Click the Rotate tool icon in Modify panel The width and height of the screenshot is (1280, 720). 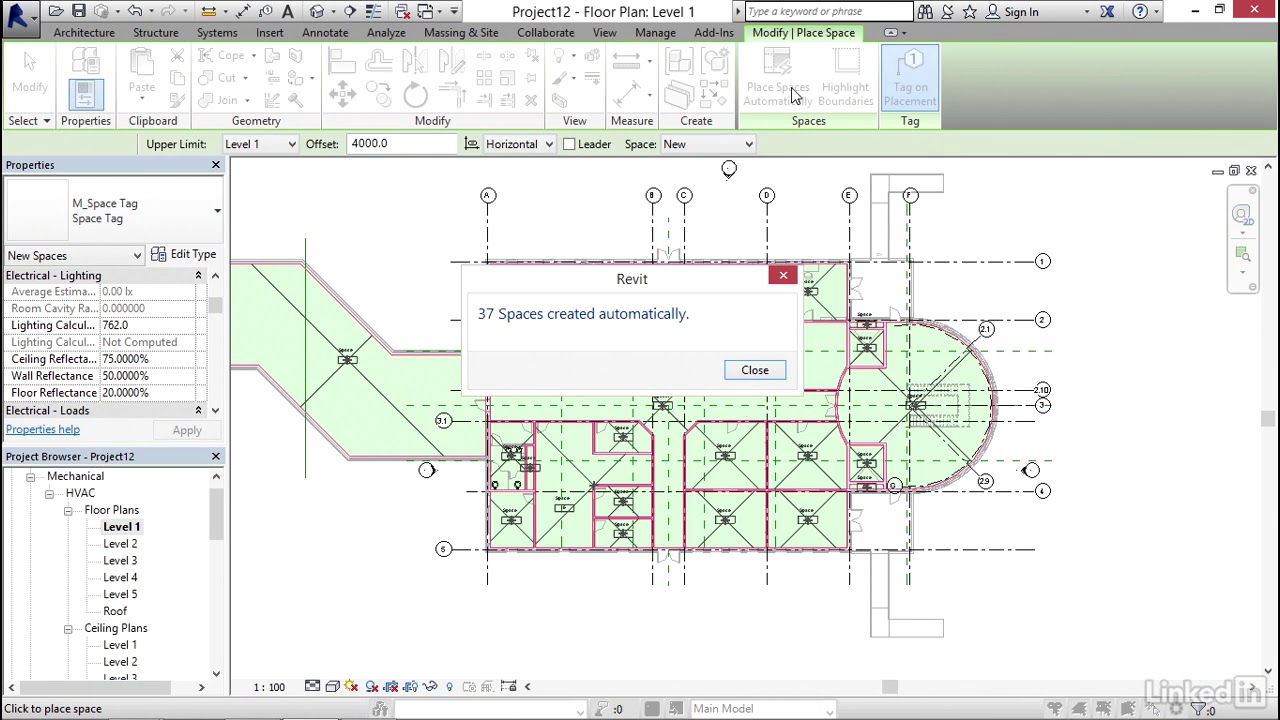coord(415,95)
